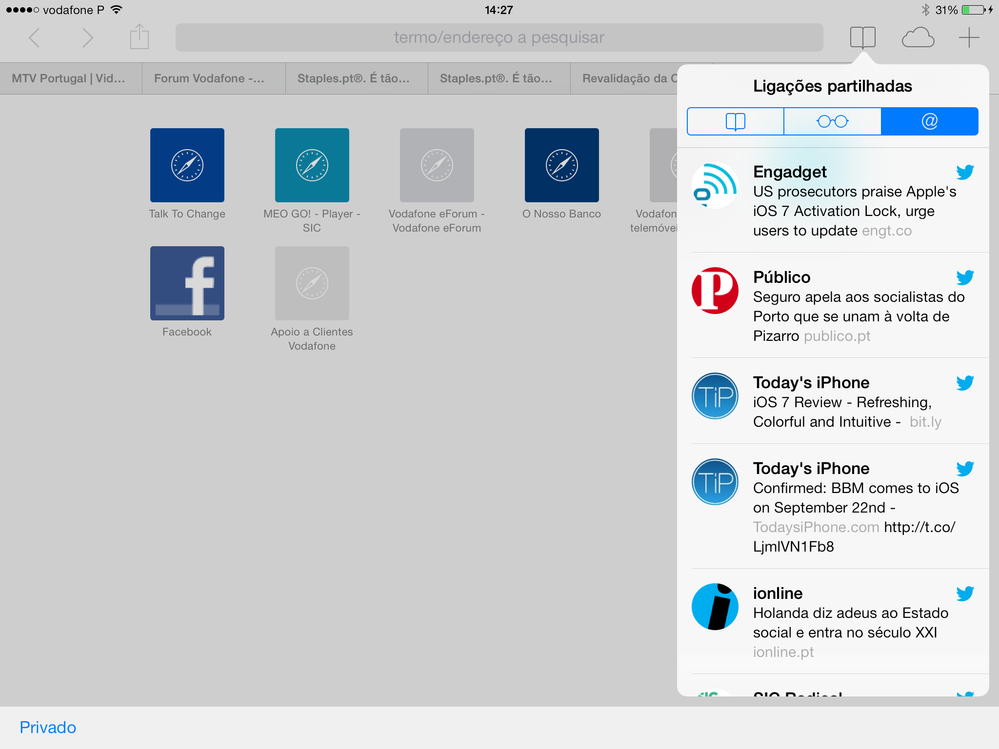Screen dimensions: 999x749
Task: Open iCloud Tabs cloud icon
Action: [917, 38]
